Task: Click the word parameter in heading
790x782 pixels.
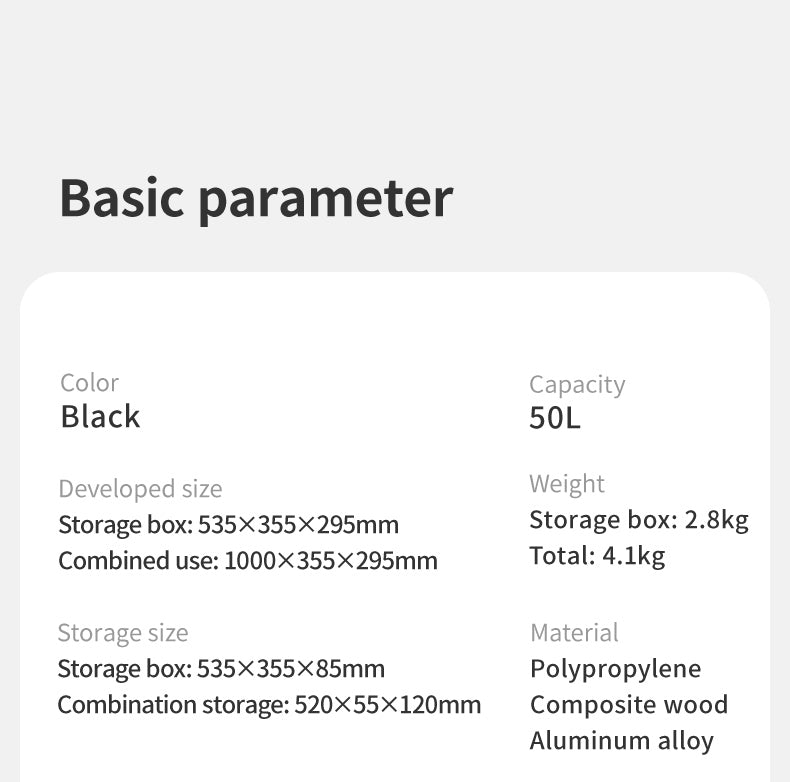Action: pos(325,199)
